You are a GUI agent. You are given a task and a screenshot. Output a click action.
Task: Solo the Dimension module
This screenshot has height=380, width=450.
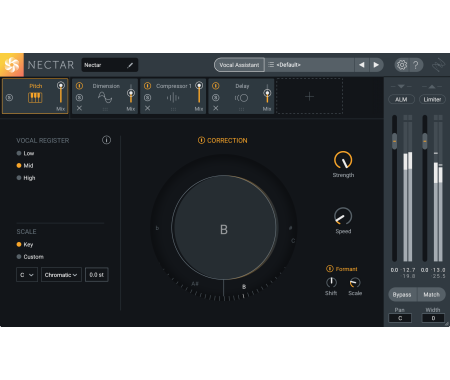point(79,98)
